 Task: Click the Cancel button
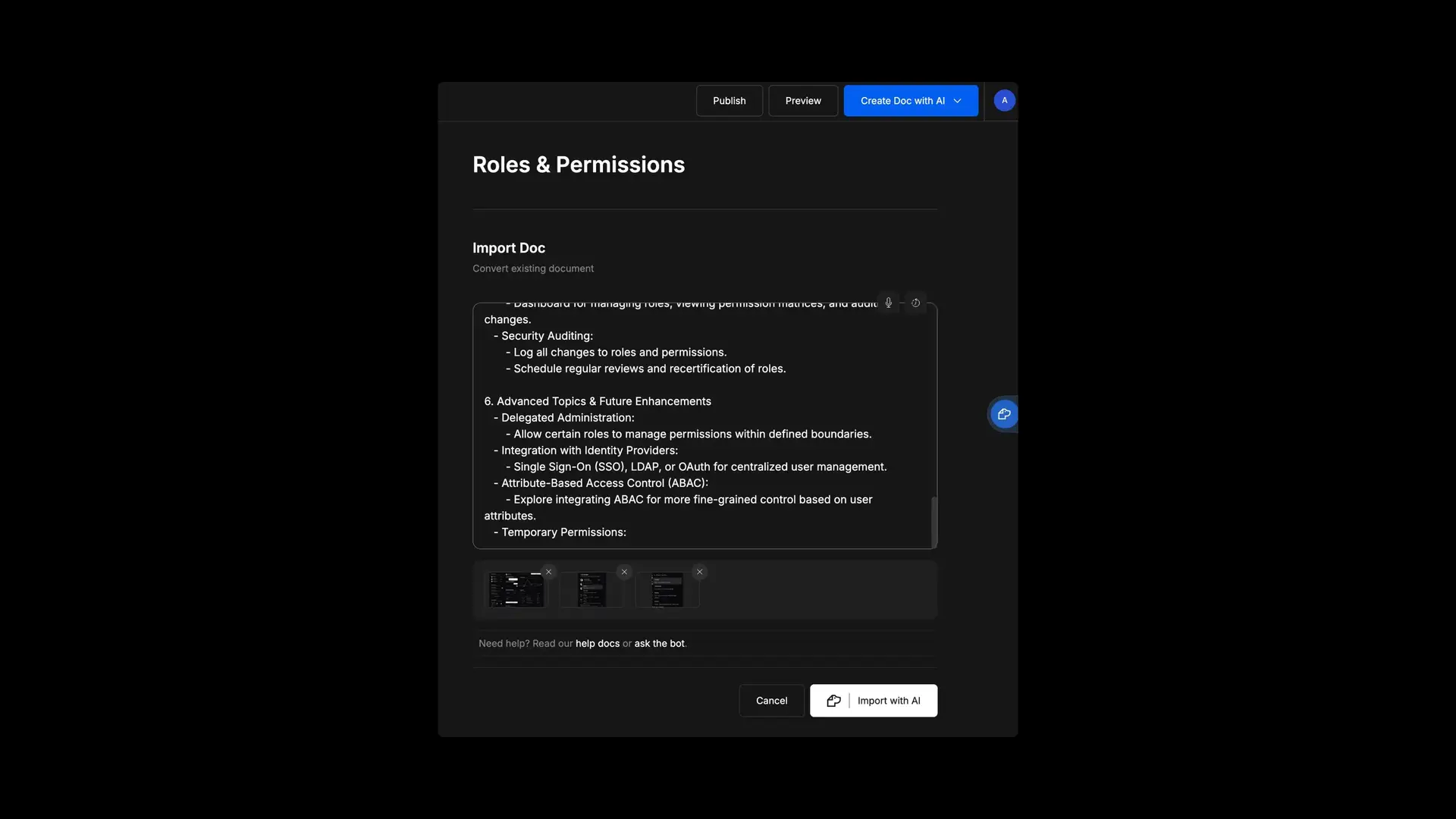(x=771, y=700)
